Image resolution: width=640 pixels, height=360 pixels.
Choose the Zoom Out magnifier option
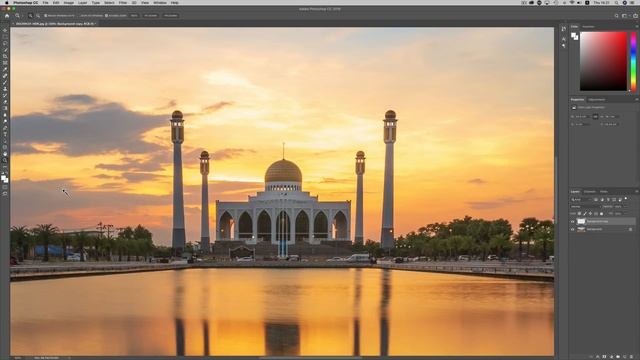(x=38, y=16)
